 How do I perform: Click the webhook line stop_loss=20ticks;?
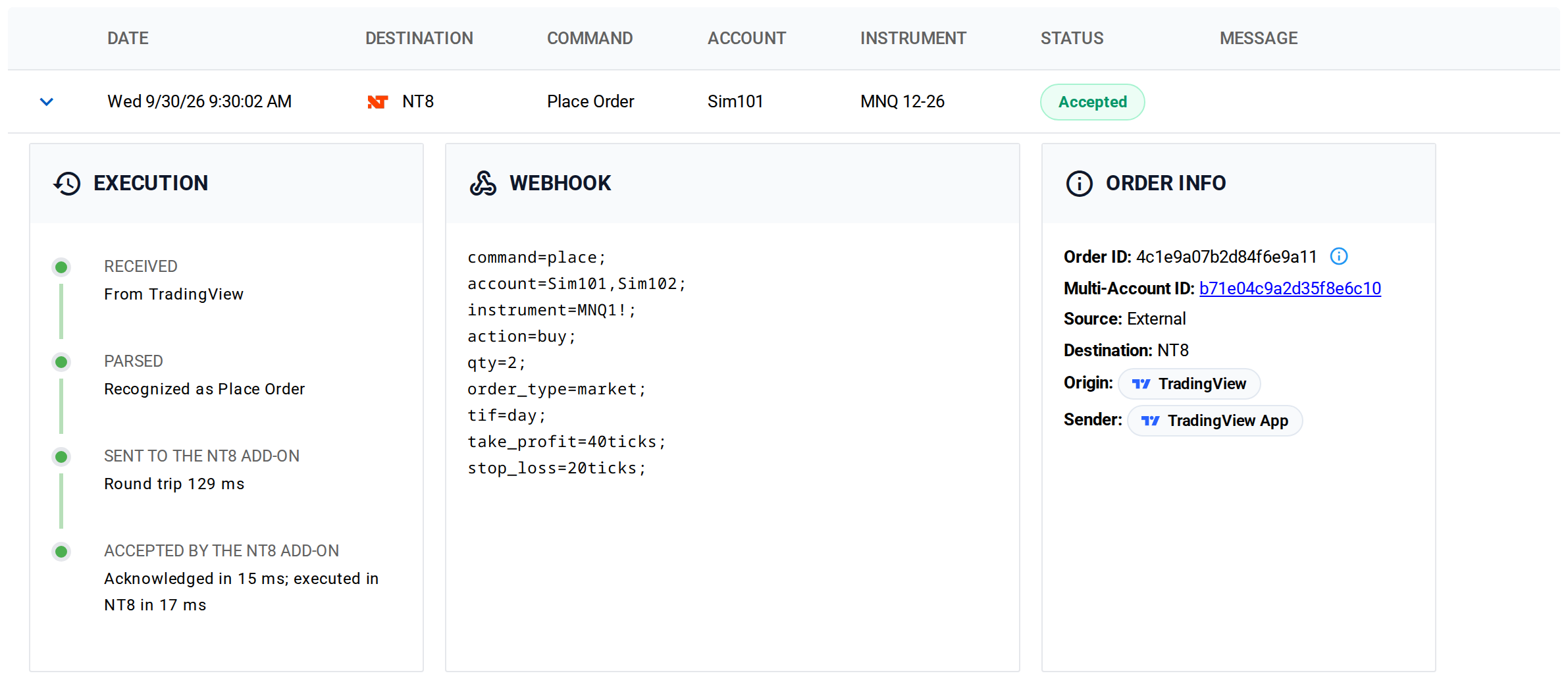tap(557, 468)
